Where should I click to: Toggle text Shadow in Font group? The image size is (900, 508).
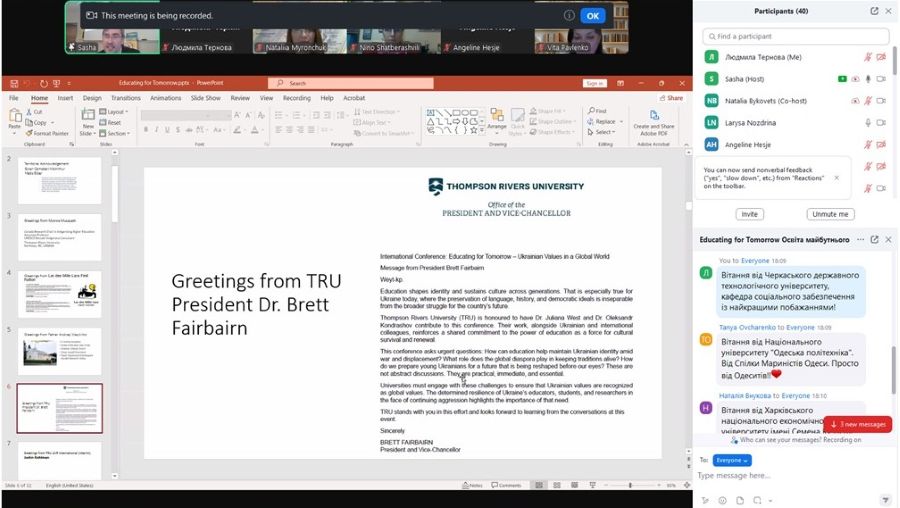[x=178, y=130]
